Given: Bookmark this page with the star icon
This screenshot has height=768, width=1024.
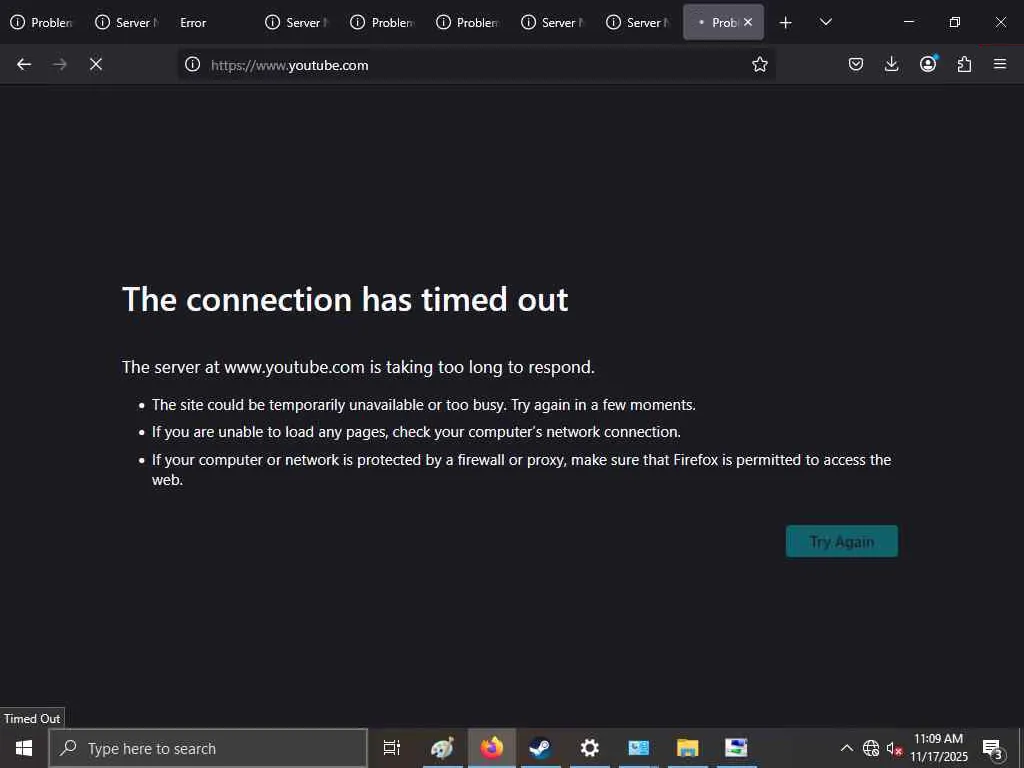Looking at the screenshot, I should tap(760, 64).
